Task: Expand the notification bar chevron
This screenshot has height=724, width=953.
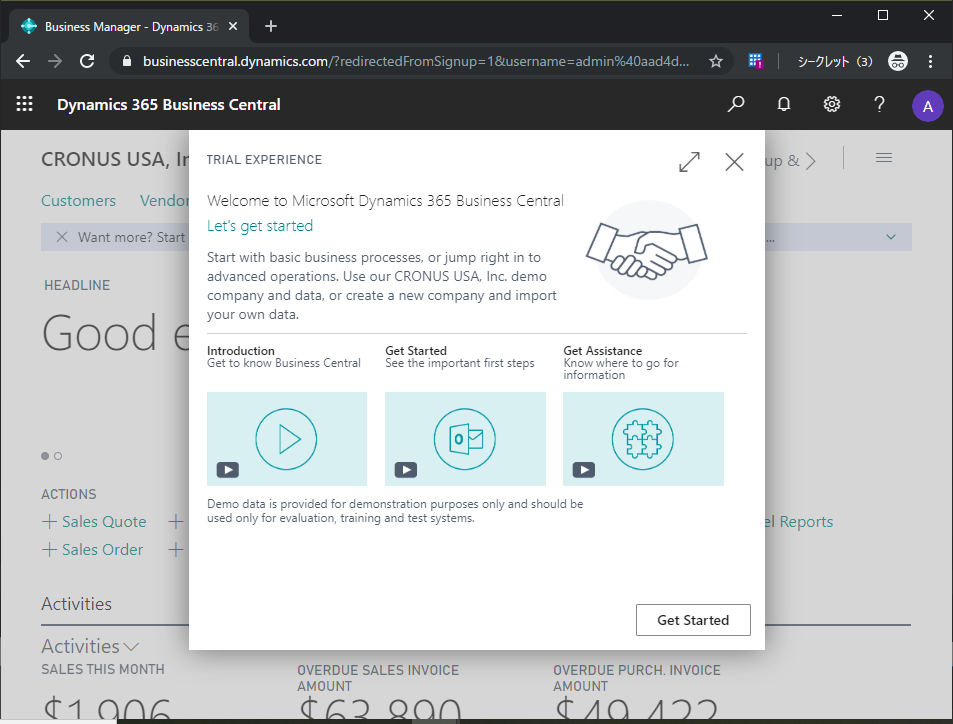Action: coord(890,237)
